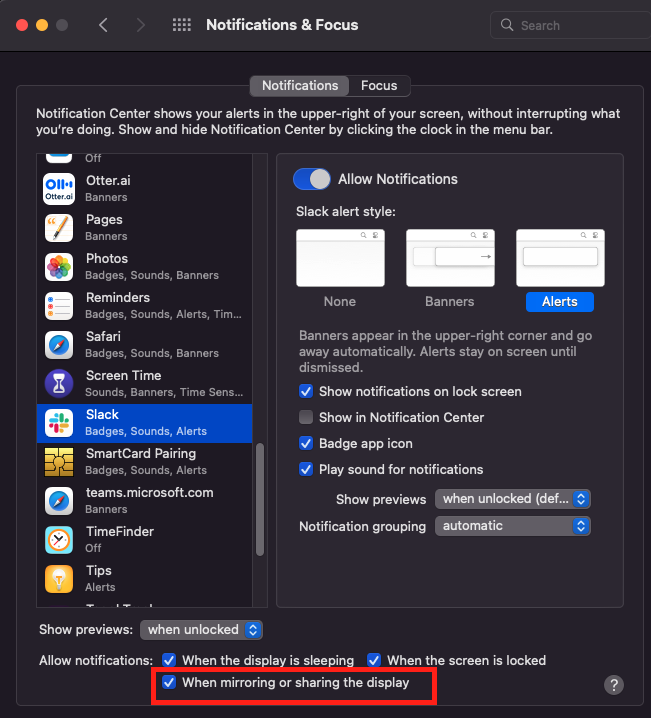The image size is (651, 718).
Task: Click the Reminders app icon
Action: tap(59, 306)
